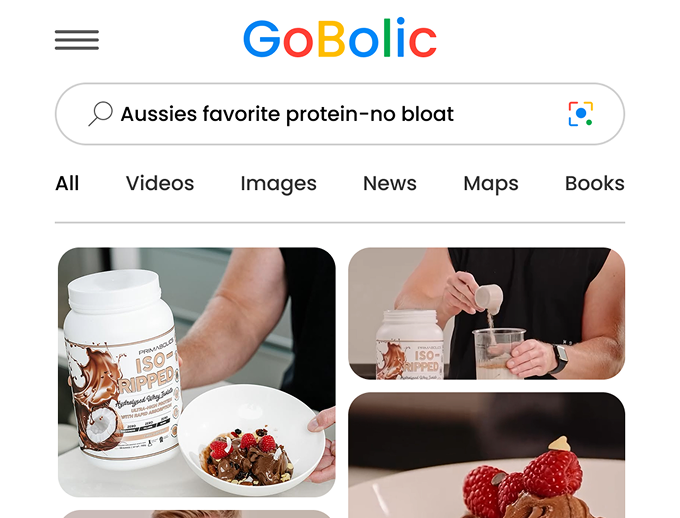Select the All tab
The image size is (680, 518).
coord(67,183)
